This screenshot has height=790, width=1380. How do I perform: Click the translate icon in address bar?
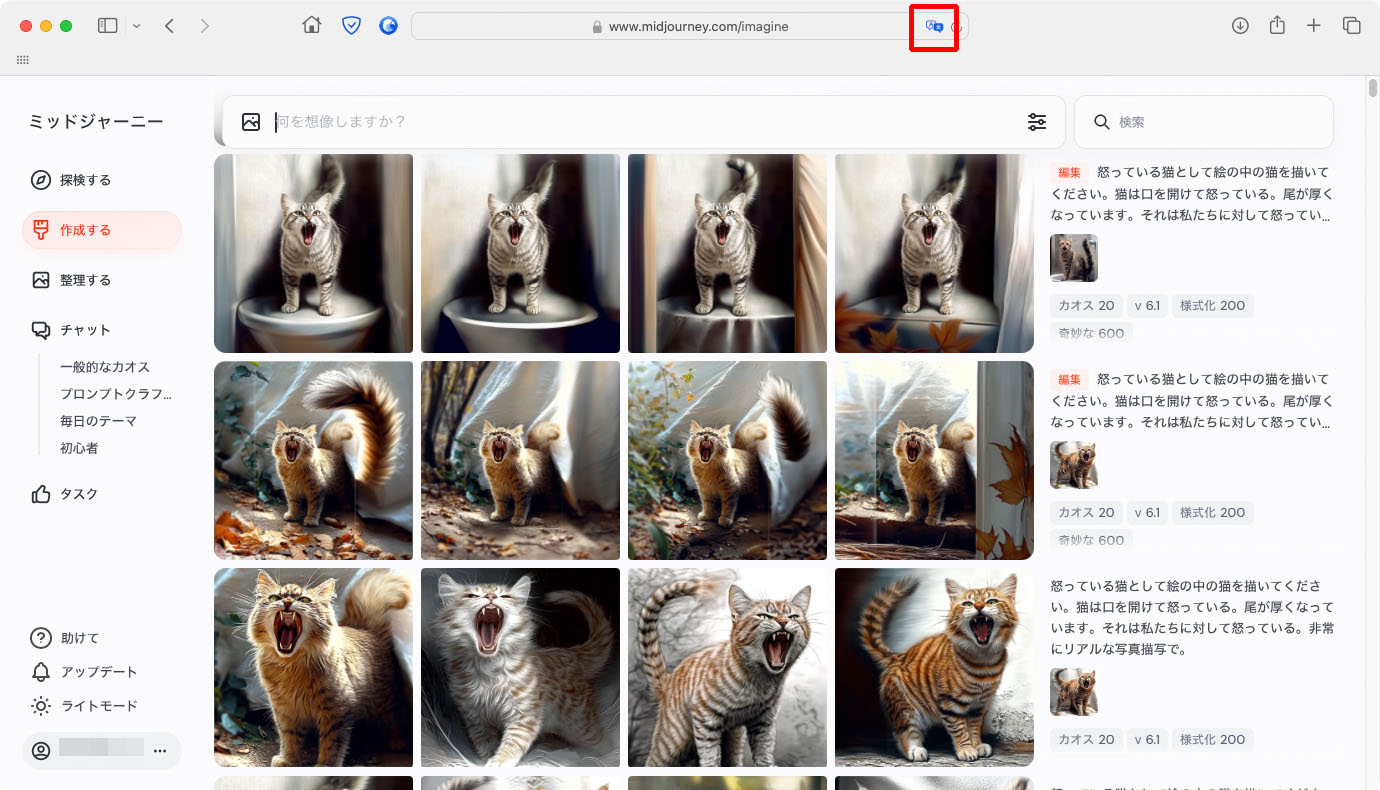tap(934, 27)
